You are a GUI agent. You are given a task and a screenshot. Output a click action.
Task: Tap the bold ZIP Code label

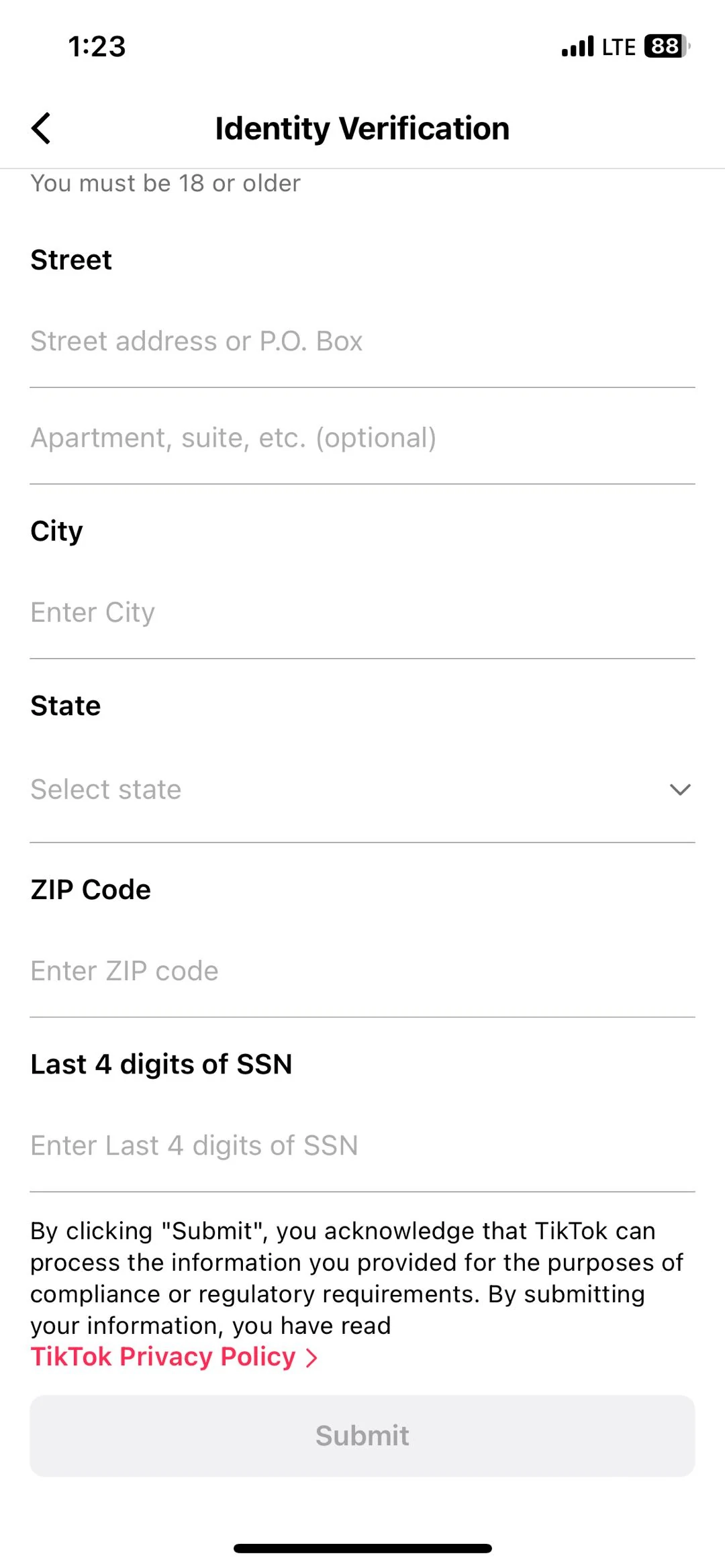tap(91, 890)
